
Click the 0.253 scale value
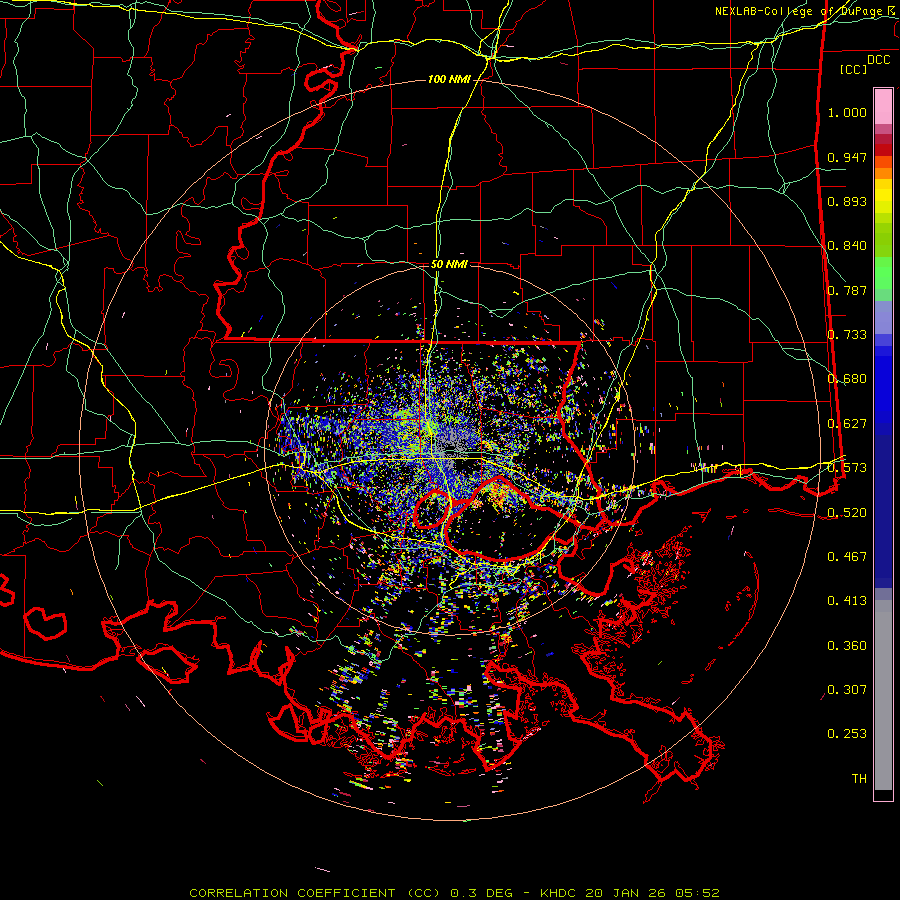click(847, 734)
